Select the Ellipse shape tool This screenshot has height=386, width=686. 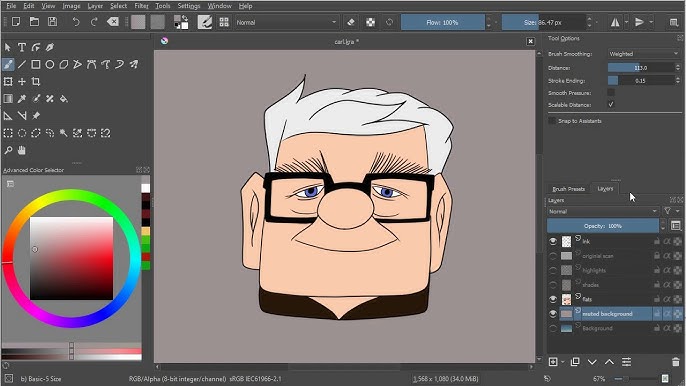[49, 65]
